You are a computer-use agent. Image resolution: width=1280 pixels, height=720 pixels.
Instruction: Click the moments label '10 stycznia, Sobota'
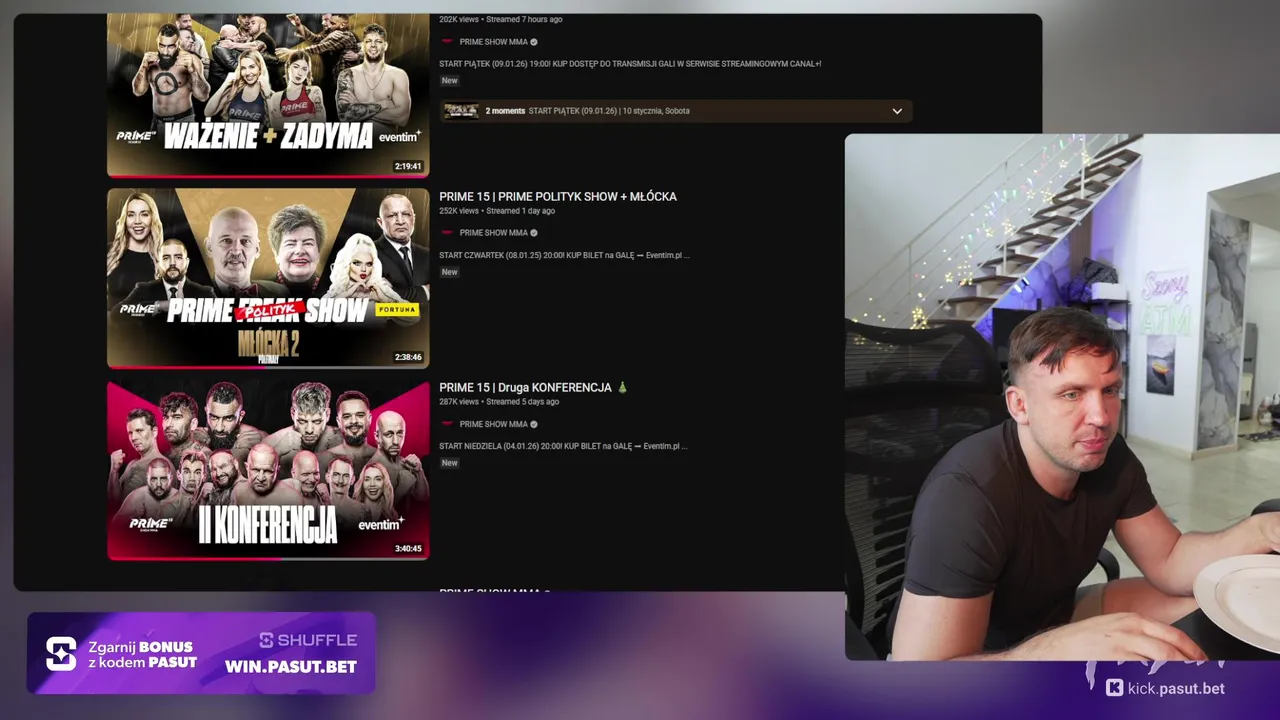tap(656, 111)
